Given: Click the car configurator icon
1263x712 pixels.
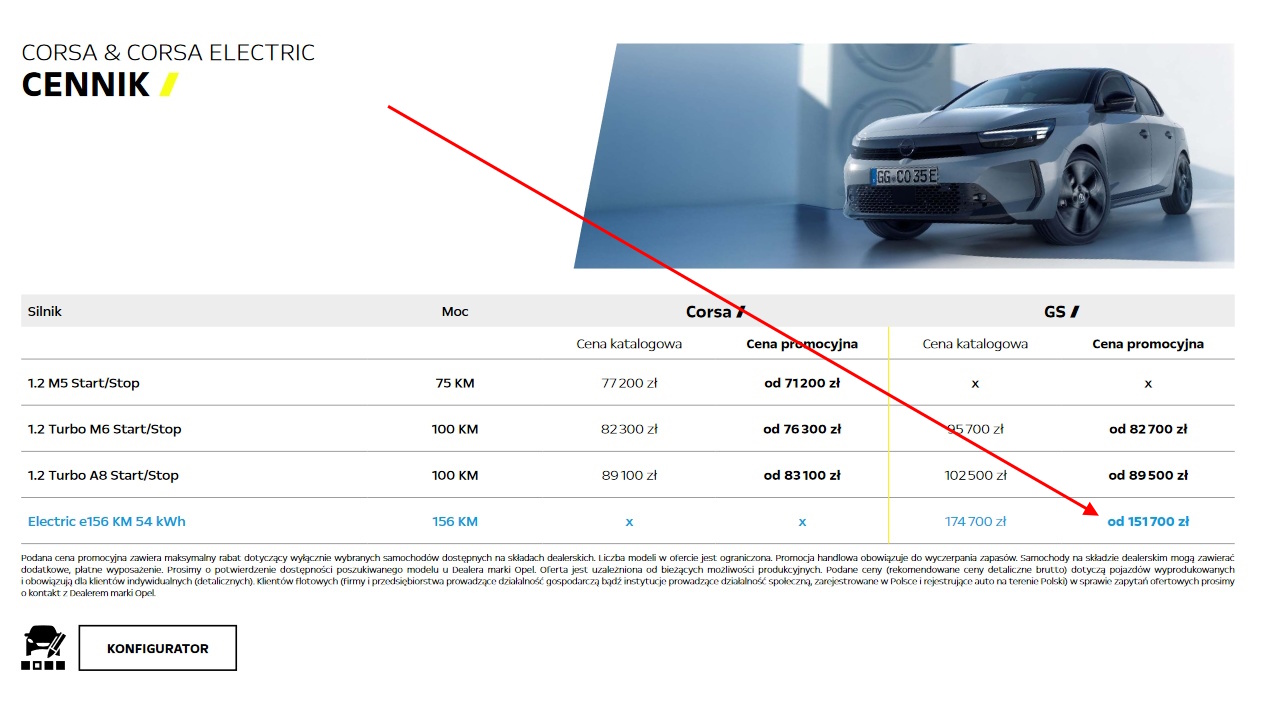Looking at the screenshot, I should click(x=43, y=648).
